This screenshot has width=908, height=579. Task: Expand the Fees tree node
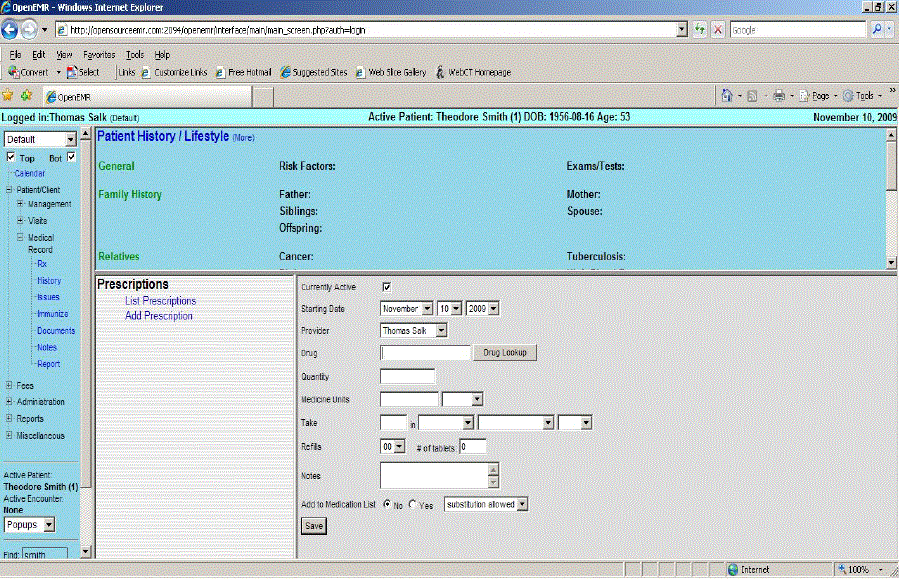click(9, 385)
